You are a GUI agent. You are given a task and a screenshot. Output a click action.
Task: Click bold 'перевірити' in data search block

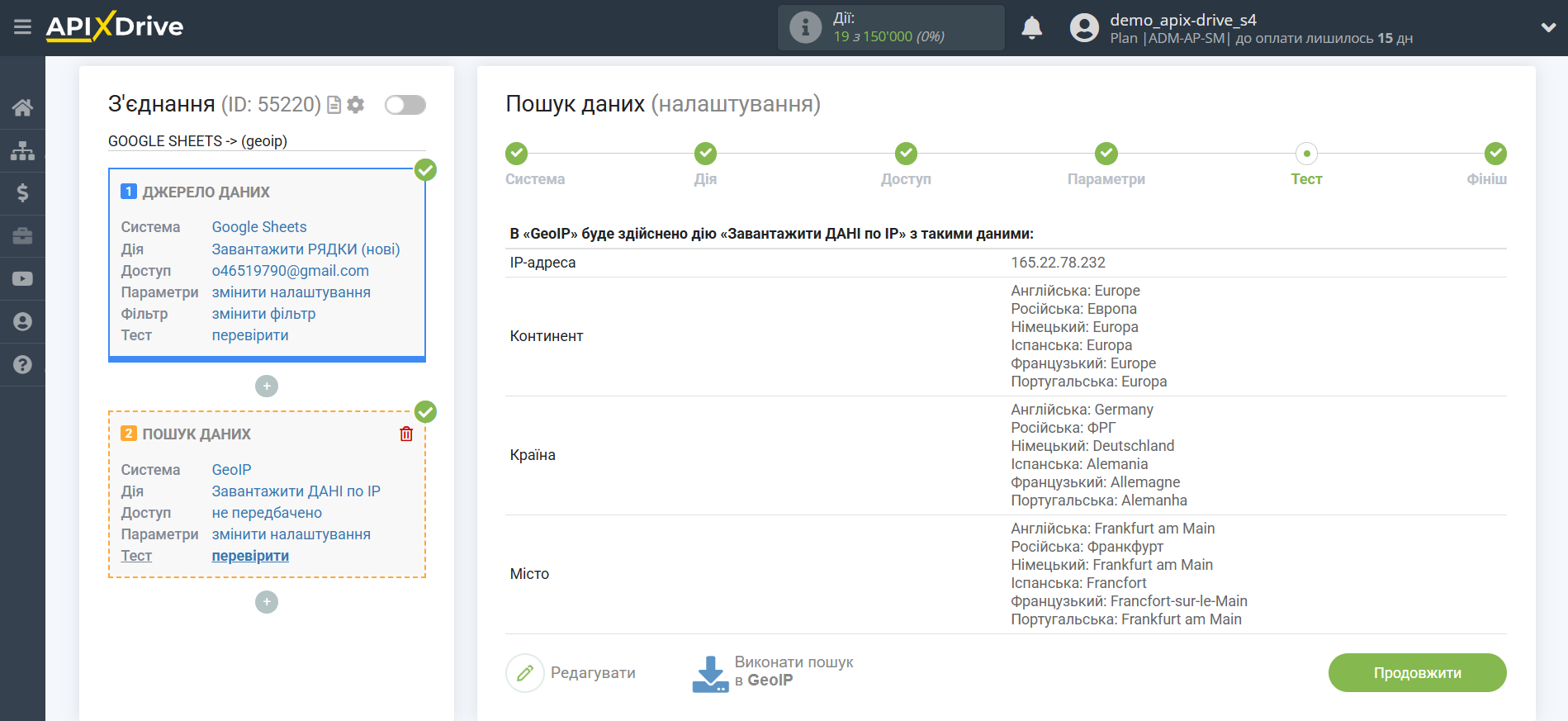[250, 556]
